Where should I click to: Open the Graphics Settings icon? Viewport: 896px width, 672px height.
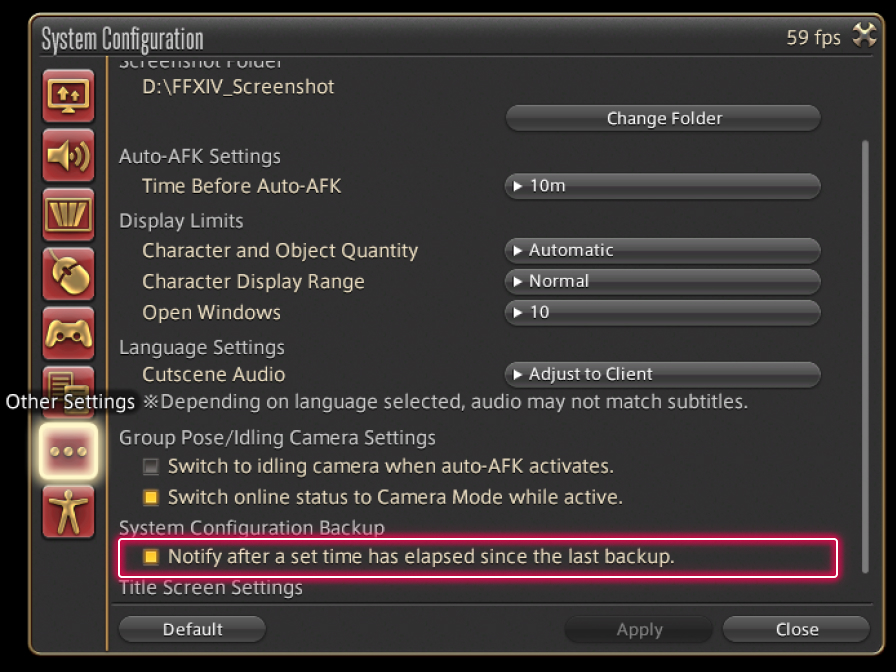point(69,214)
